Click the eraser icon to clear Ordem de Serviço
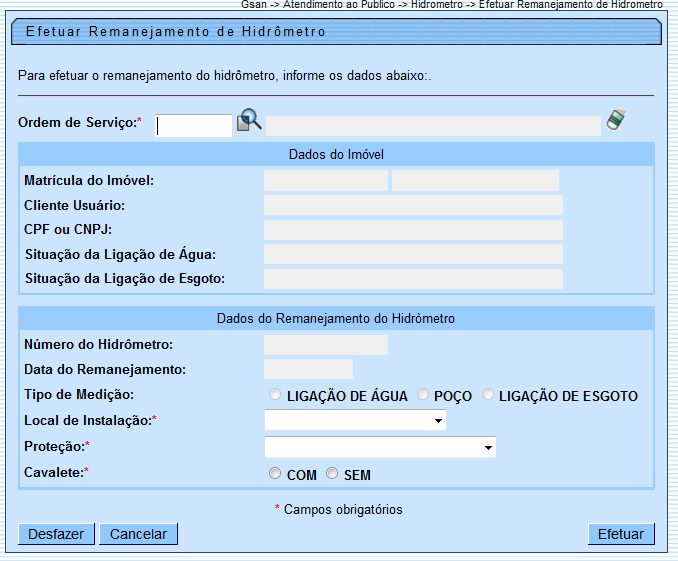Screen dimensions: 678x561 (617, 121)
